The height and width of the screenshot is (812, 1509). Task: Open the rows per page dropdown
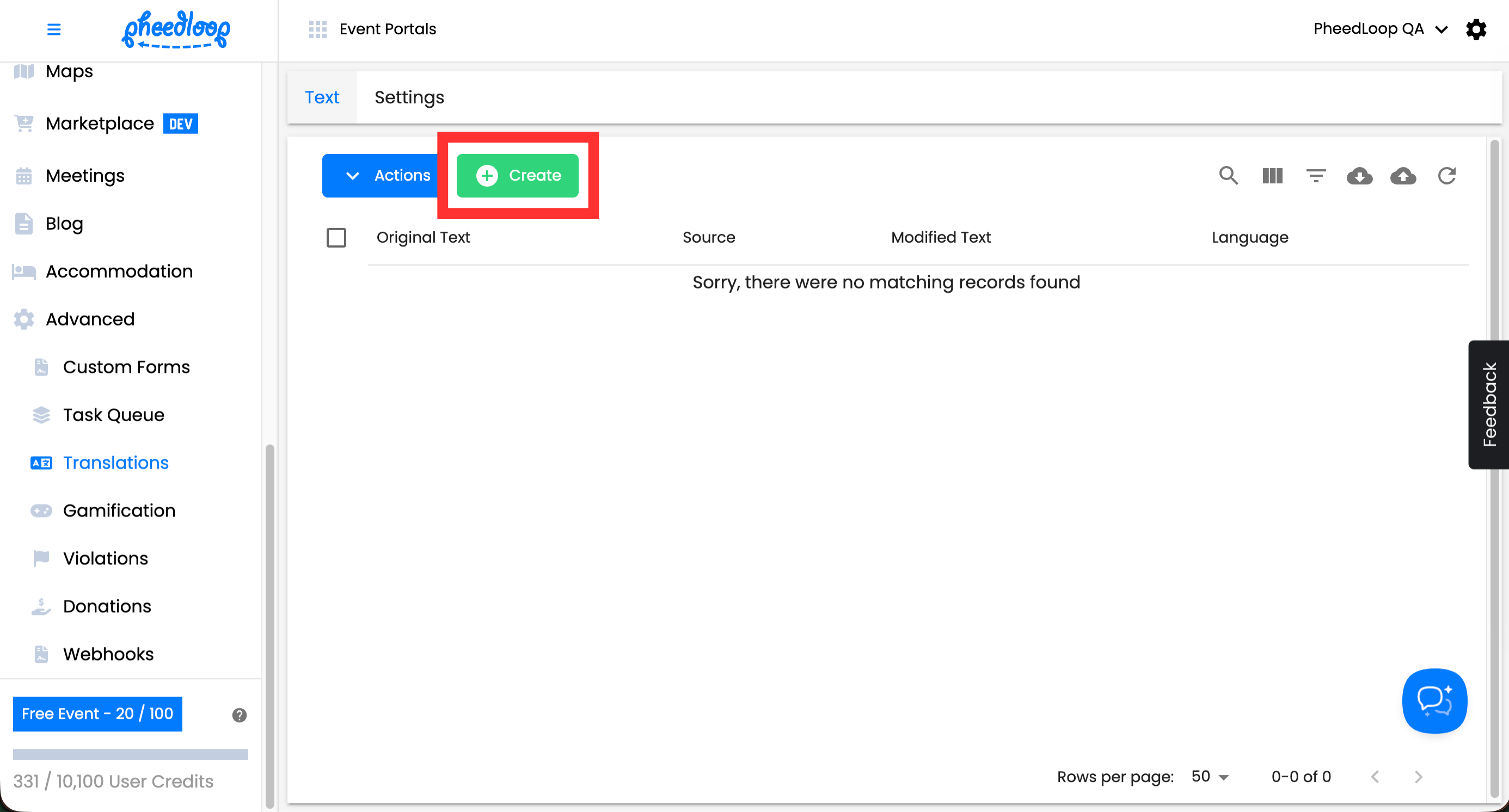1210,777
